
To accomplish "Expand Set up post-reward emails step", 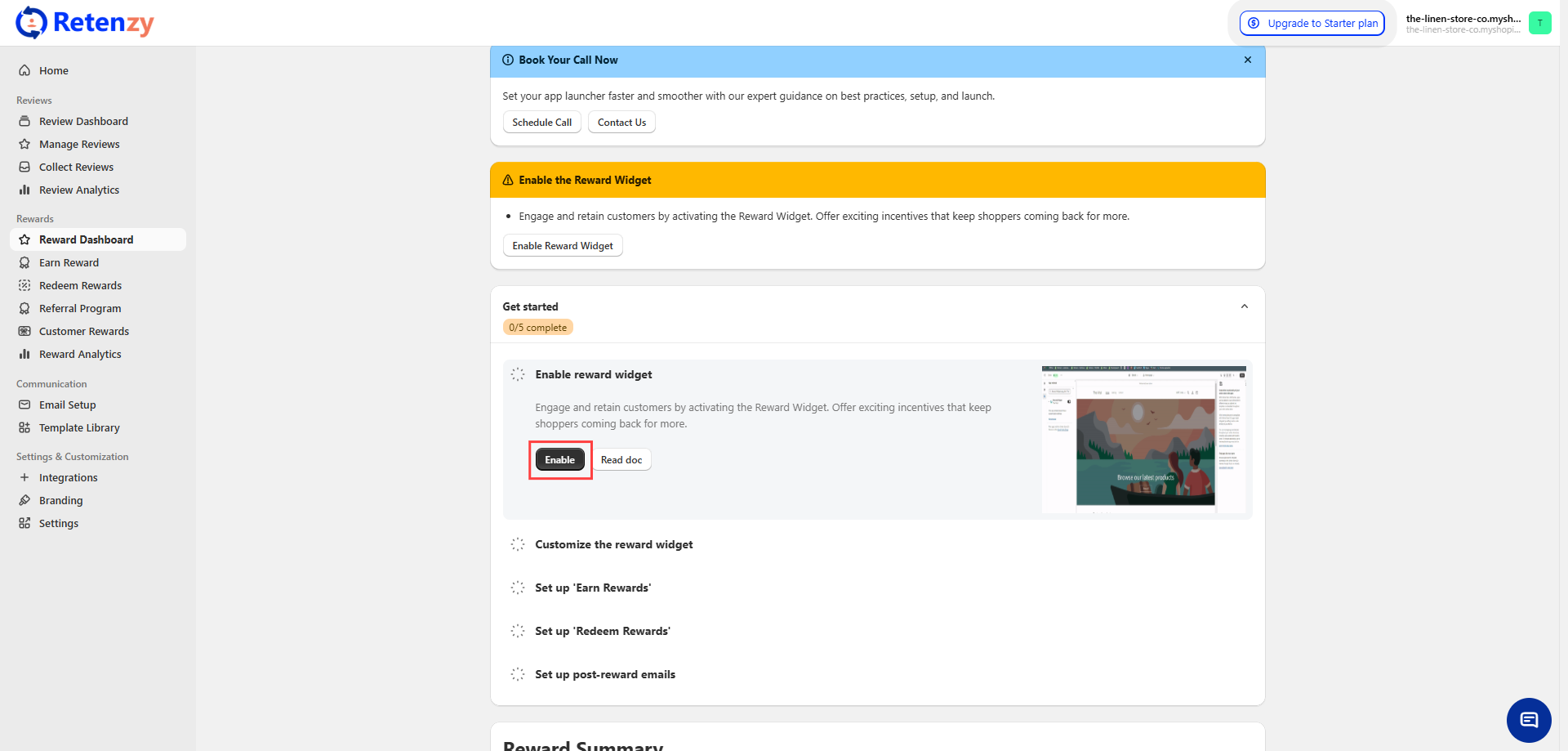I will pos(604,674).
